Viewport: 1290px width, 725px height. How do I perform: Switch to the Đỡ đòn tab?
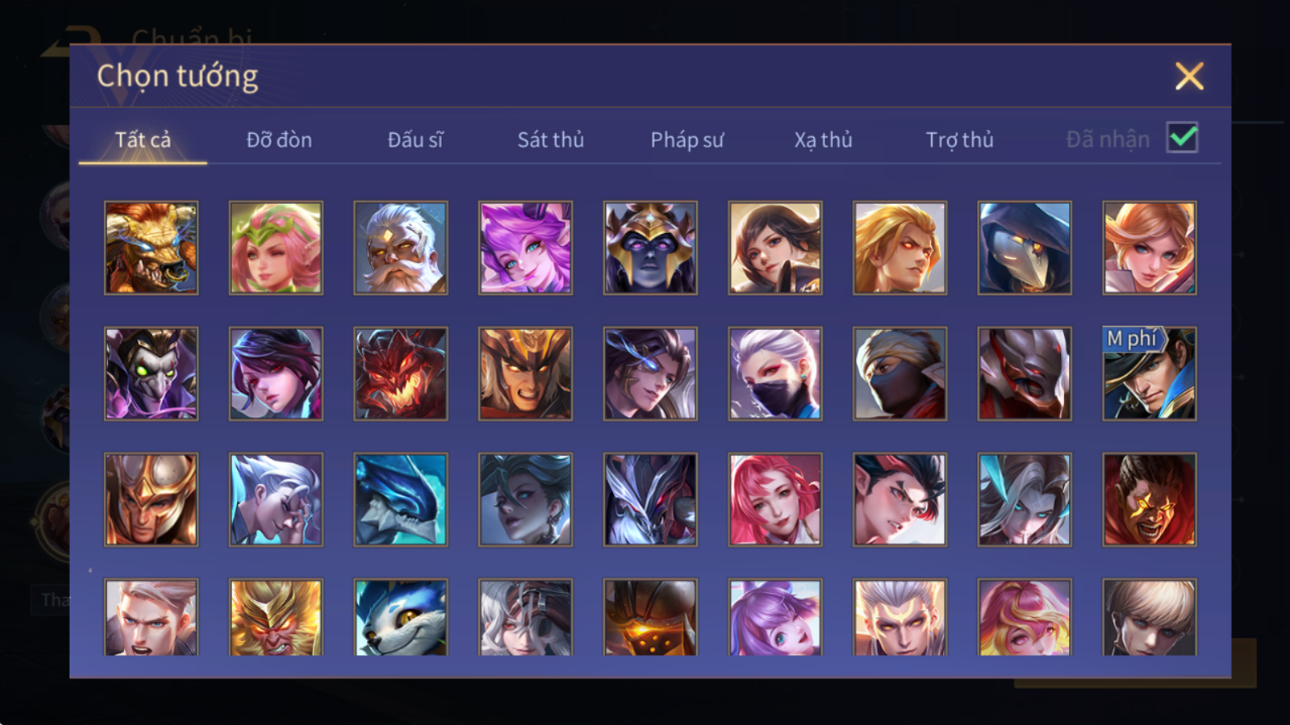[x=279, y=140]
